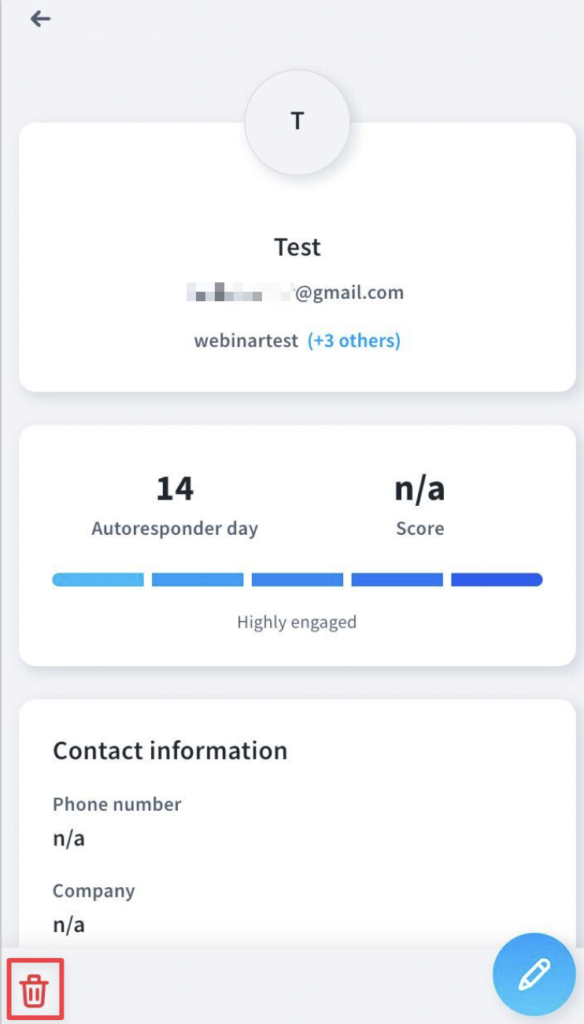Select the webinartest list name
584x1024 pixels.
tap(246, 341)
